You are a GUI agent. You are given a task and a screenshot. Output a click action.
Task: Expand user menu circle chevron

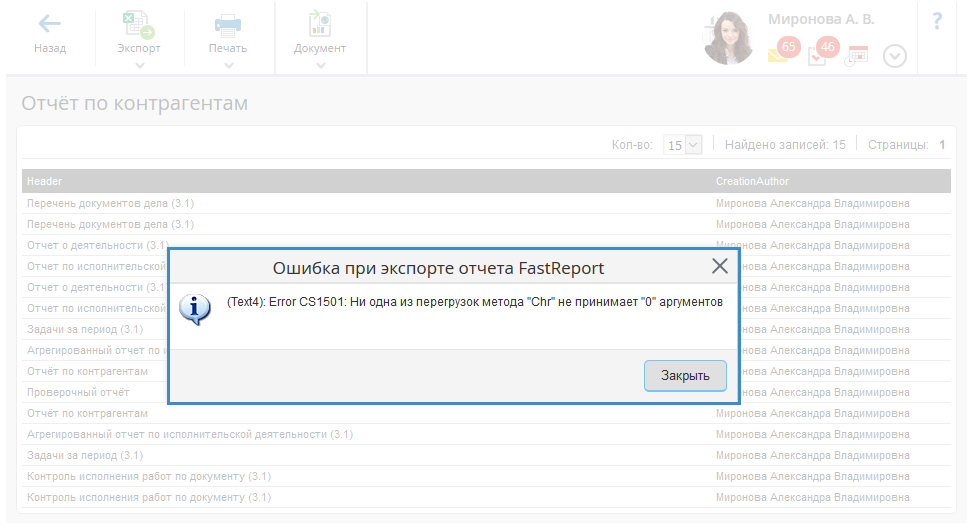895,56
